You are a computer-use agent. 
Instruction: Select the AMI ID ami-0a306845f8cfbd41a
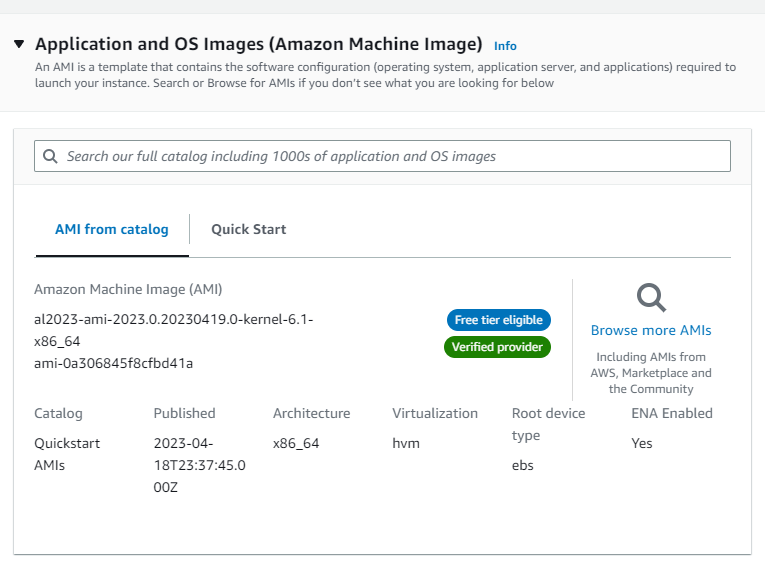(113, 364)
